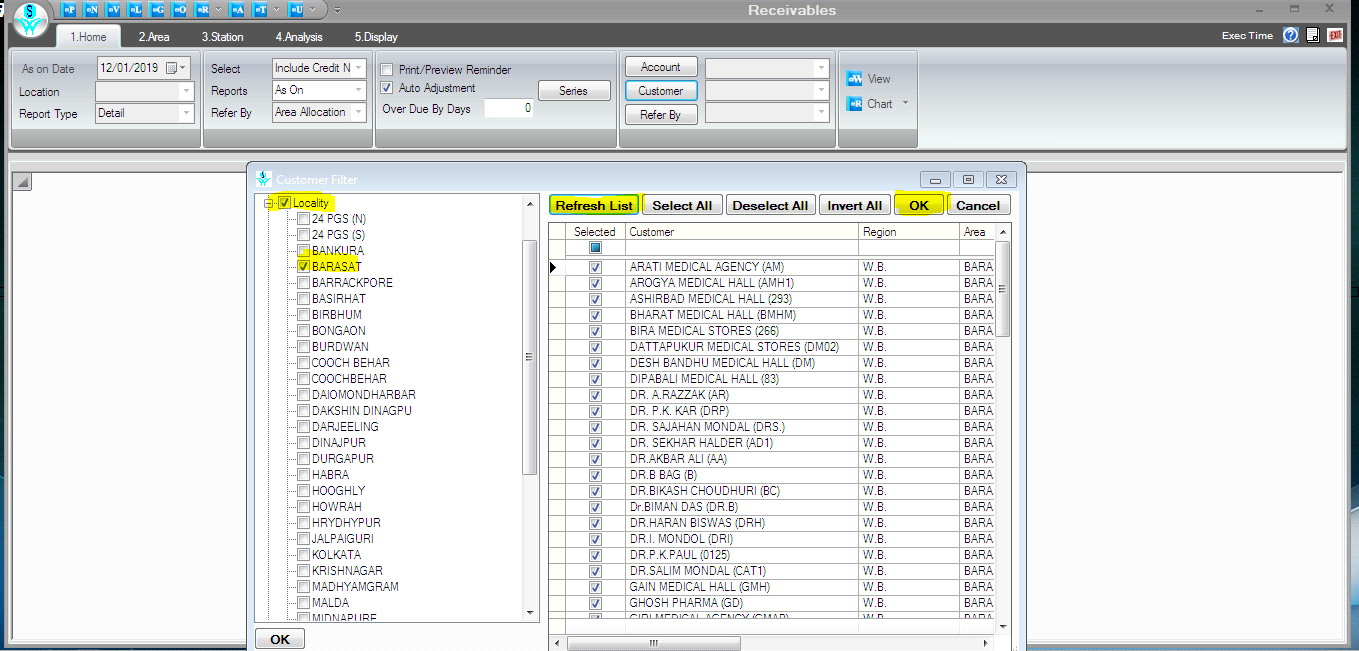Uncheck the Auto Adjustment checkbox
This screenshot has width=1359, height=651.
[387, 88]
